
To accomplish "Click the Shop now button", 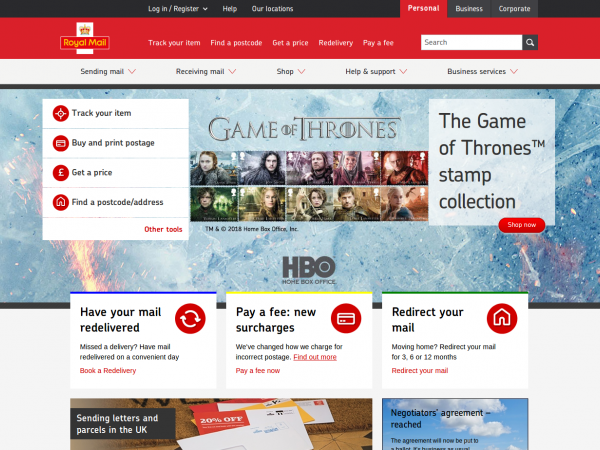I will (x=522, y=225).
